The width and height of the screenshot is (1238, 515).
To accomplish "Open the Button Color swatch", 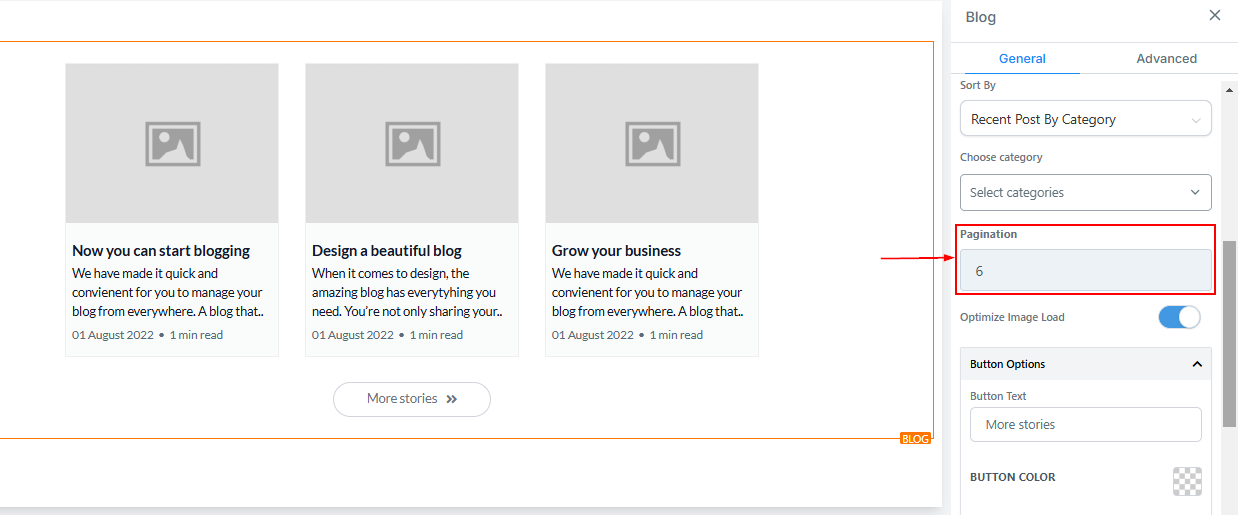I will (x=1187, y=481).
